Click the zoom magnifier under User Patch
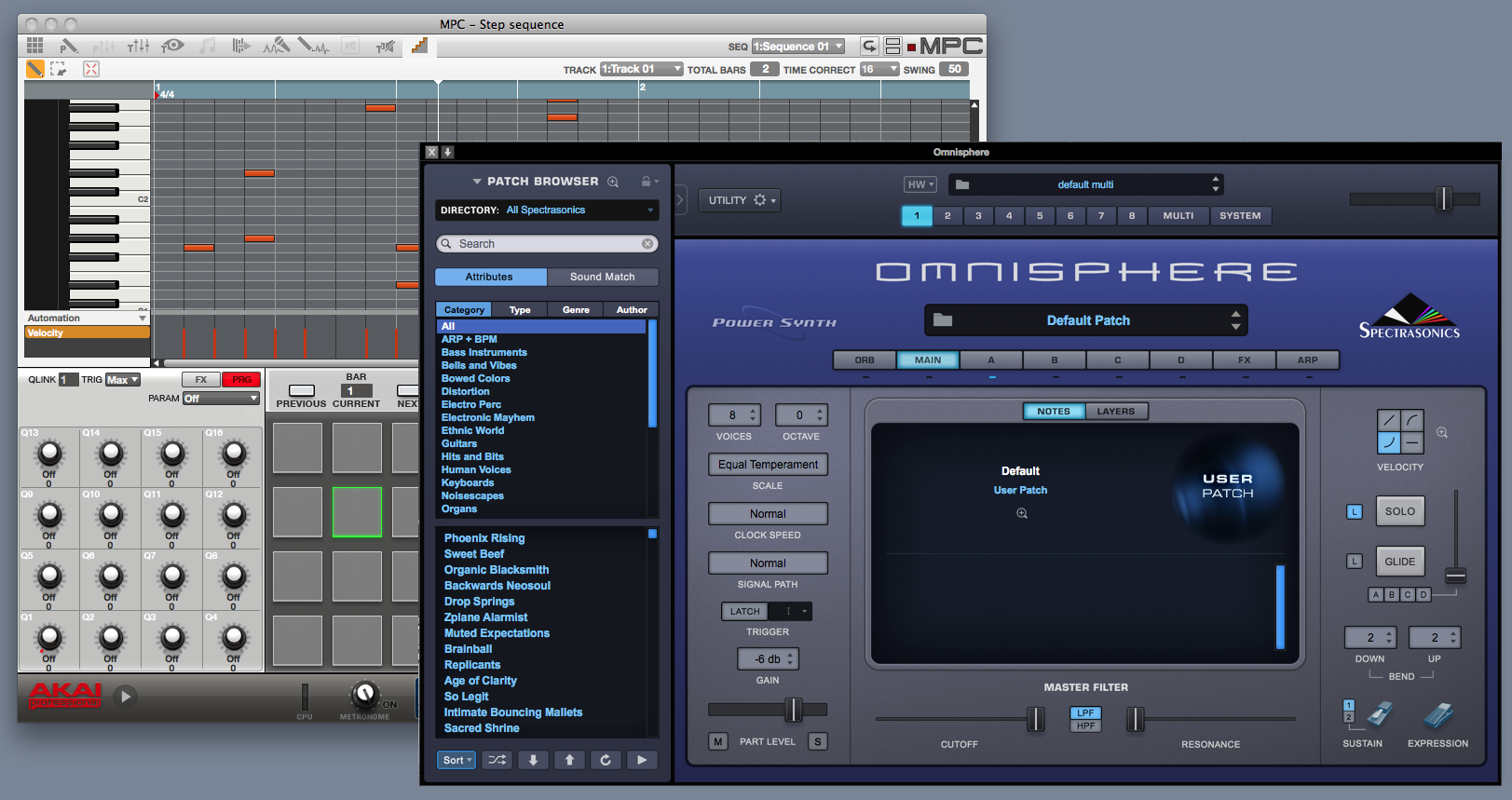1512x800 pixels. coord(1022,513)
